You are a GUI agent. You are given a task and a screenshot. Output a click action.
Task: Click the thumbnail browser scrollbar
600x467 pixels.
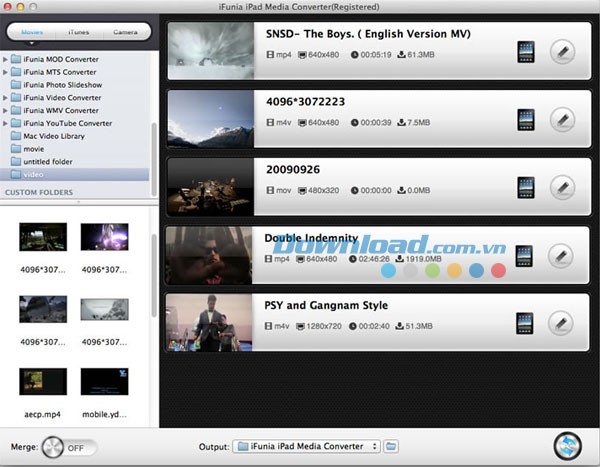click(154, 276)
